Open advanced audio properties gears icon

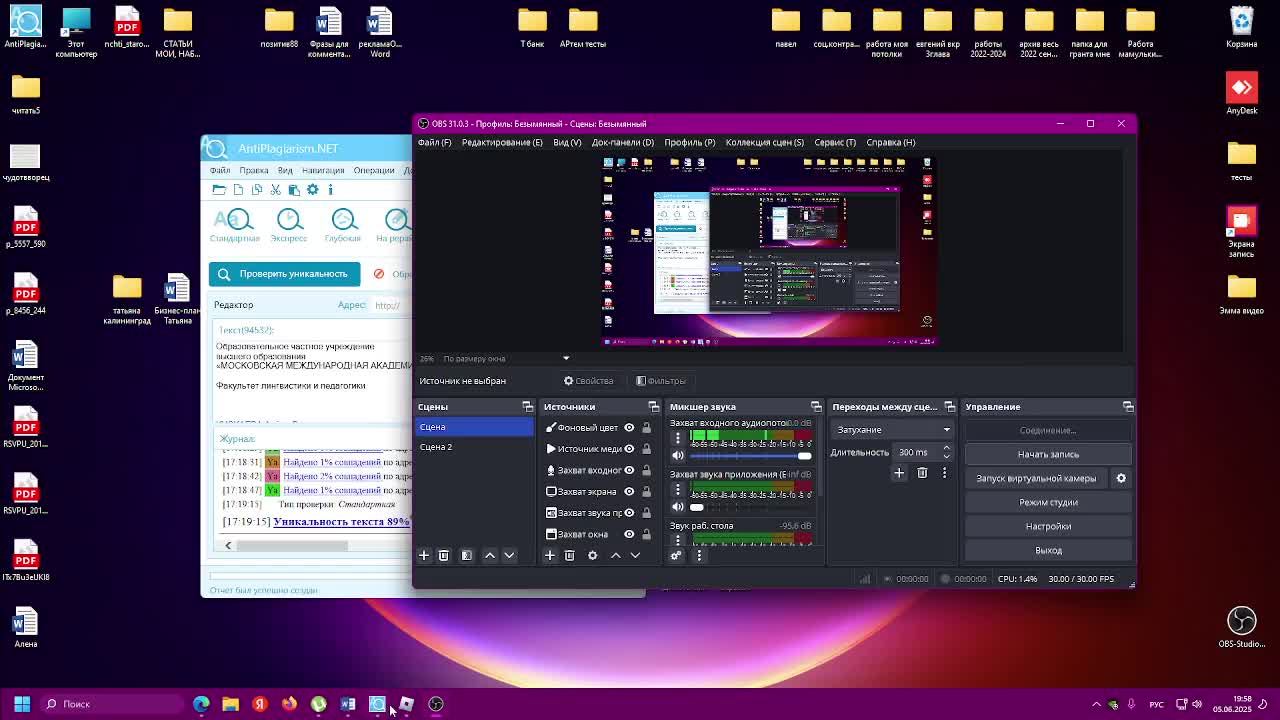[x=676, y=555]
